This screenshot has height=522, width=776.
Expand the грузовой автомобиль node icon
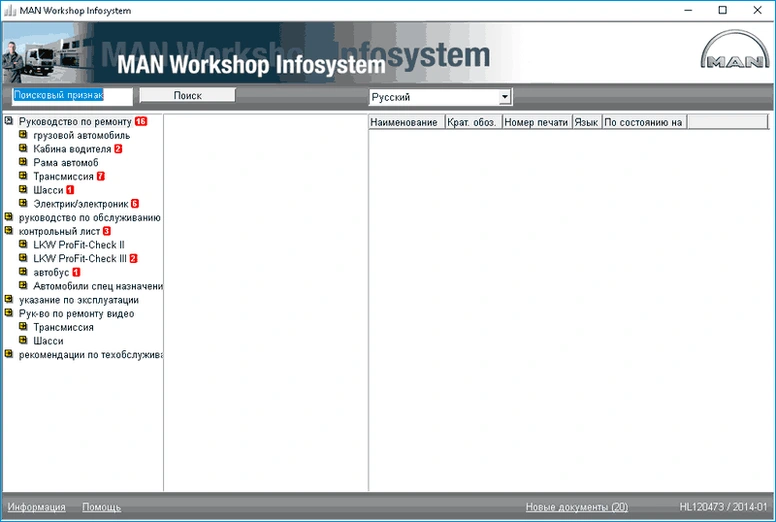(23, 135)
